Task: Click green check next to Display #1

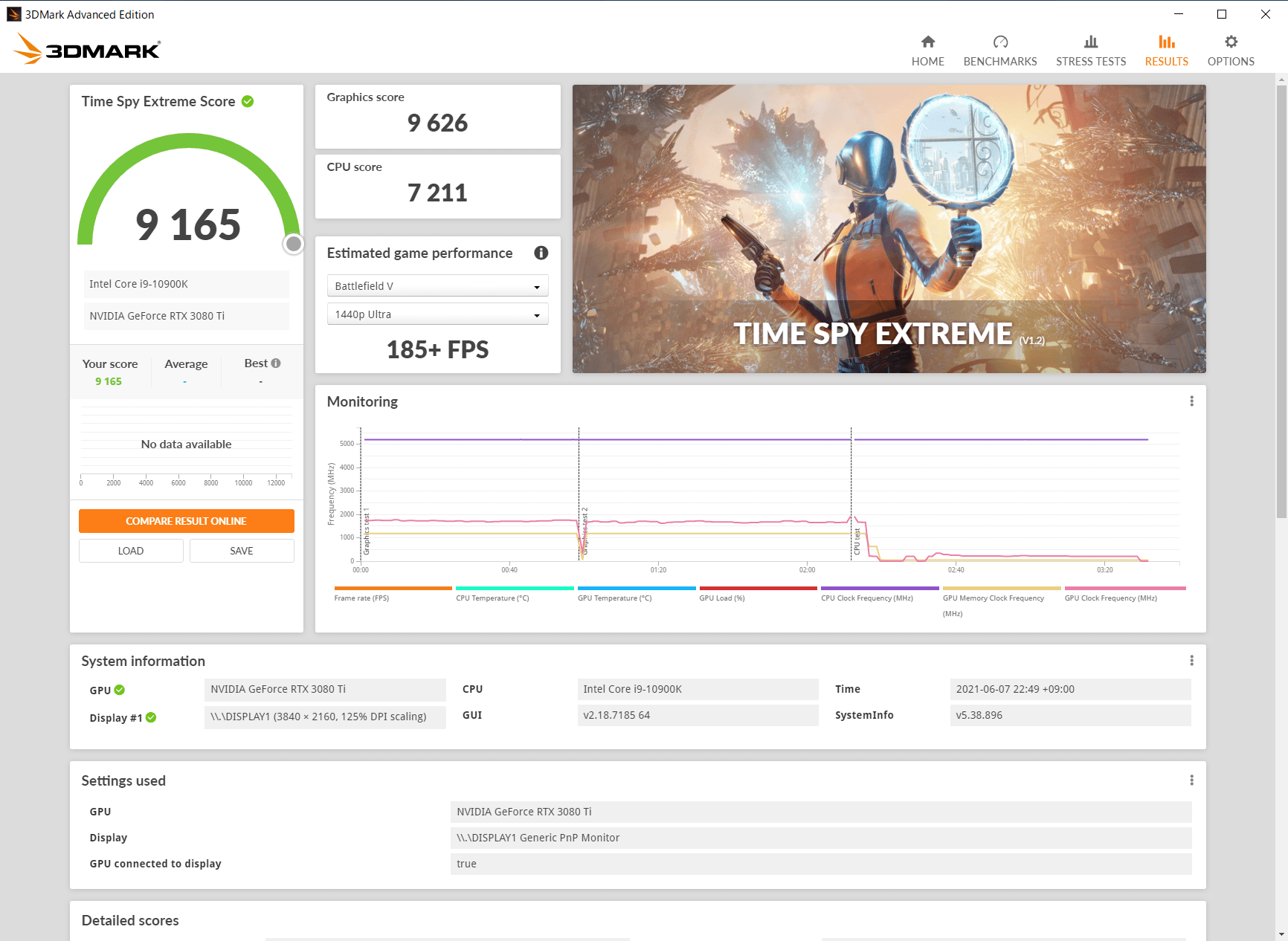Action: 151,717
